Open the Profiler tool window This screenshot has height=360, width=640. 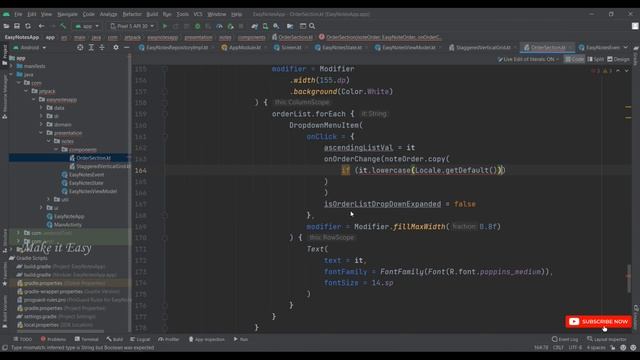(169, 339)
